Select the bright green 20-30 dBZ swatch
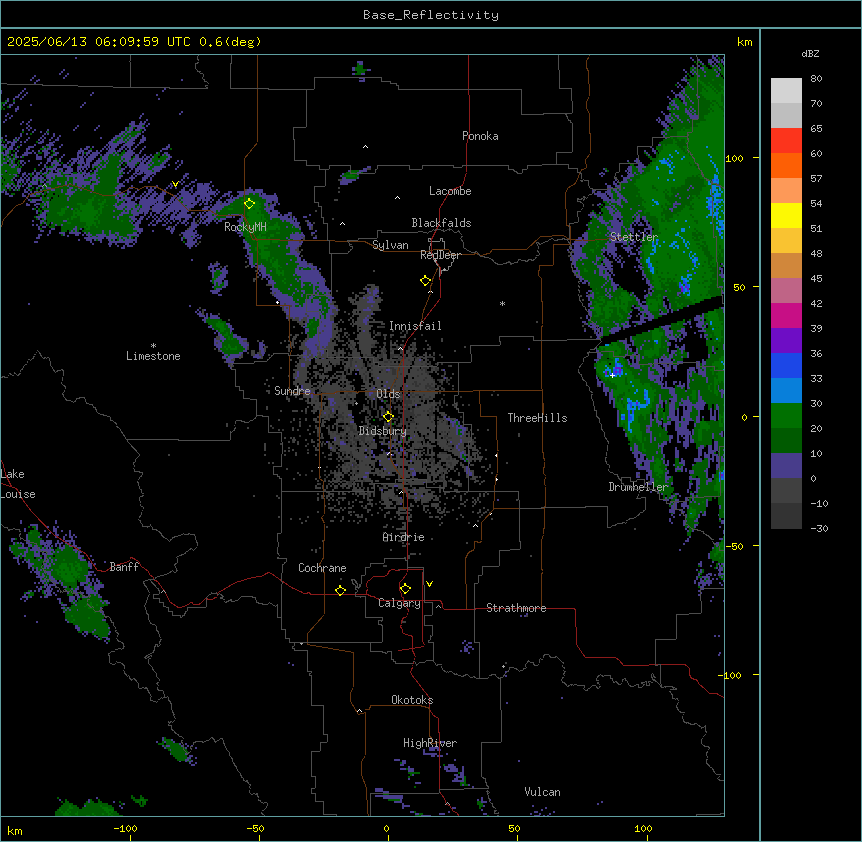 pyautogui.click(x=786, y=416)
